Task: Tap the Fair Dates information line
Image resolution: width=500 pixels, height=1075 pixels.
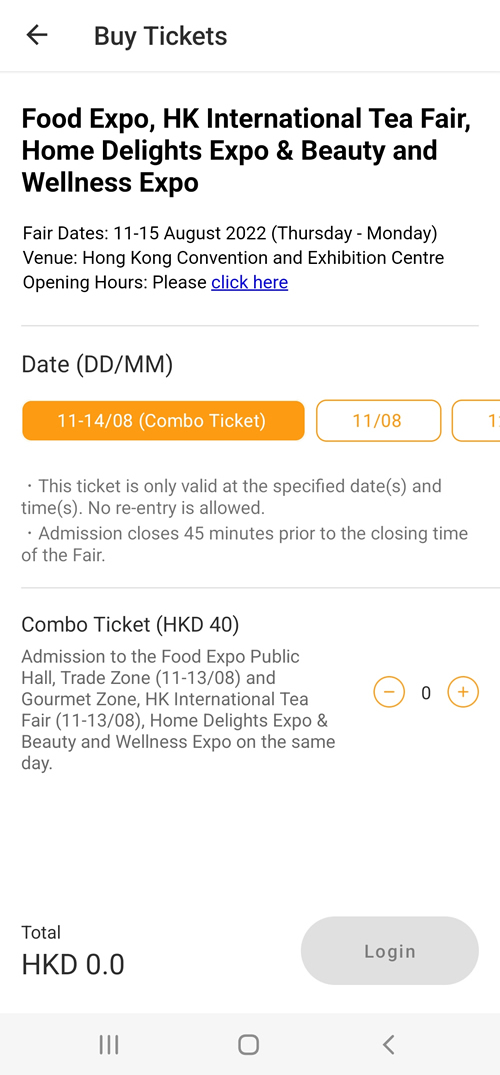Action: 230,233
